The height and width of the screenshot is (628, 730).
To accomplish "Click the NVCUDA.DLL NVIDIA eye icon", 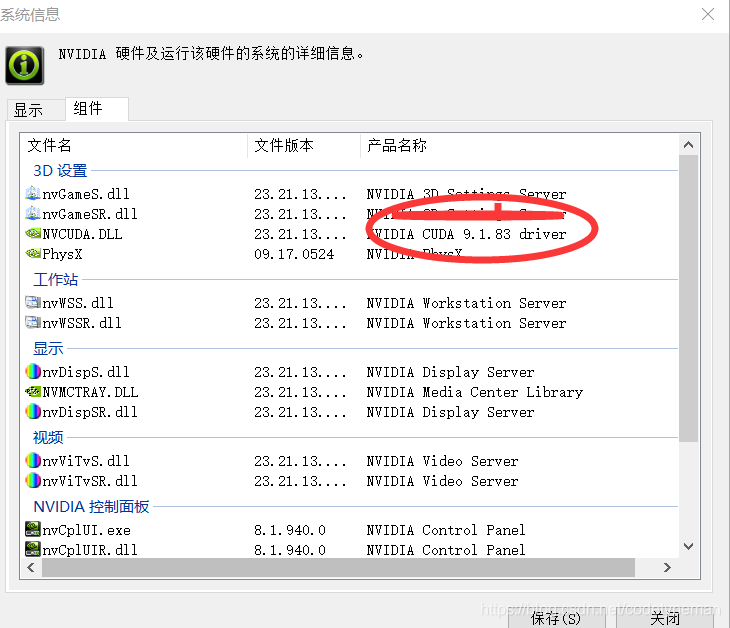I will 33,233.
